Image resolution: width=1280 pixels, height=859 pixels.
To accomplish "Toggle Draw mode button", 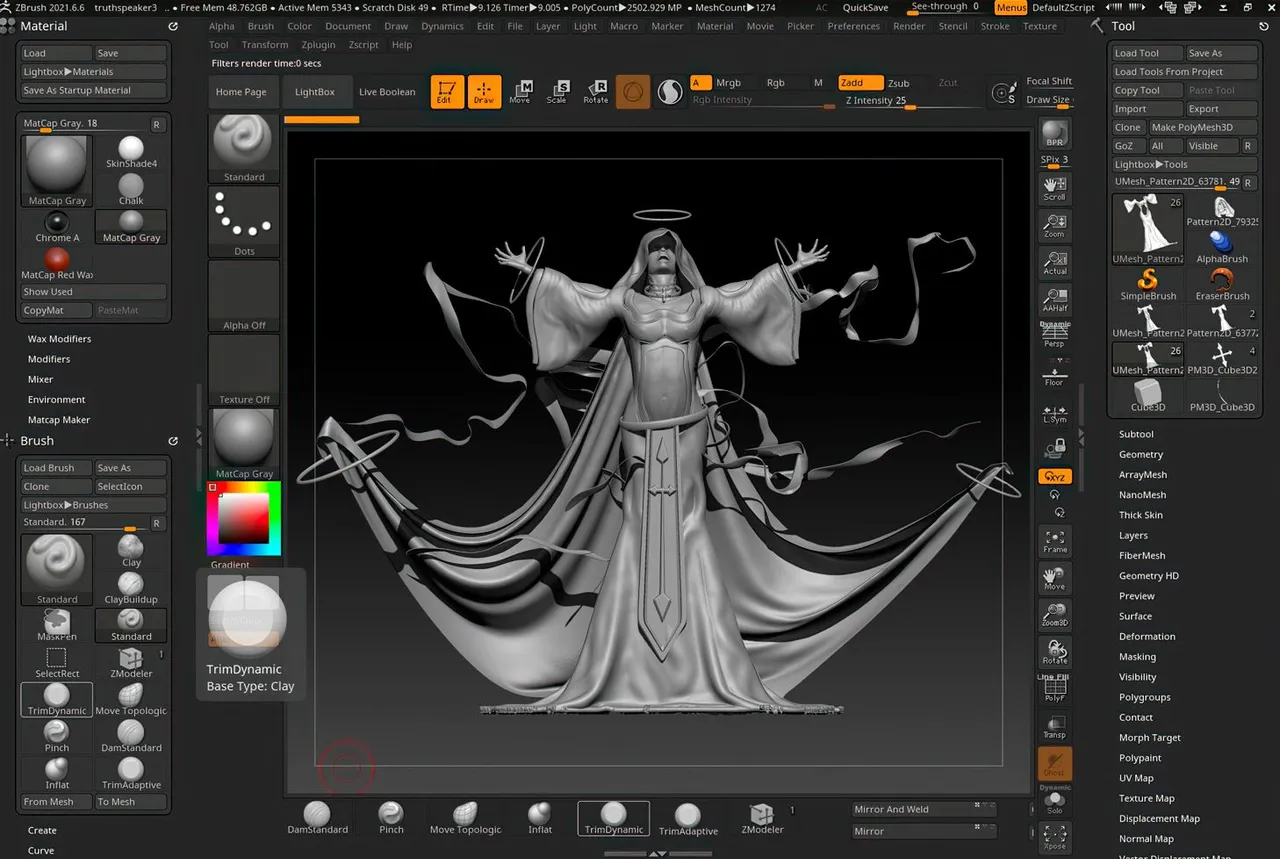I will click(x=484, y=92).
